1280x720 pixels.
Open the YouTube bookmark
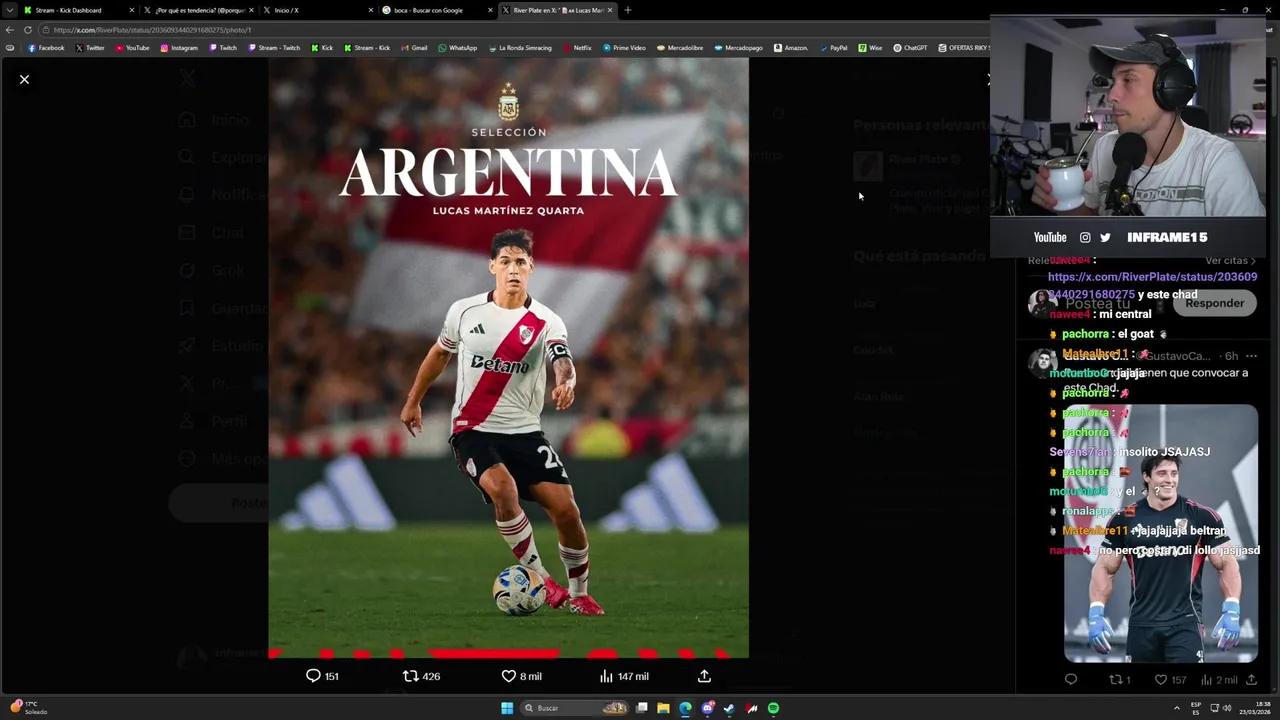pos(132,48)
